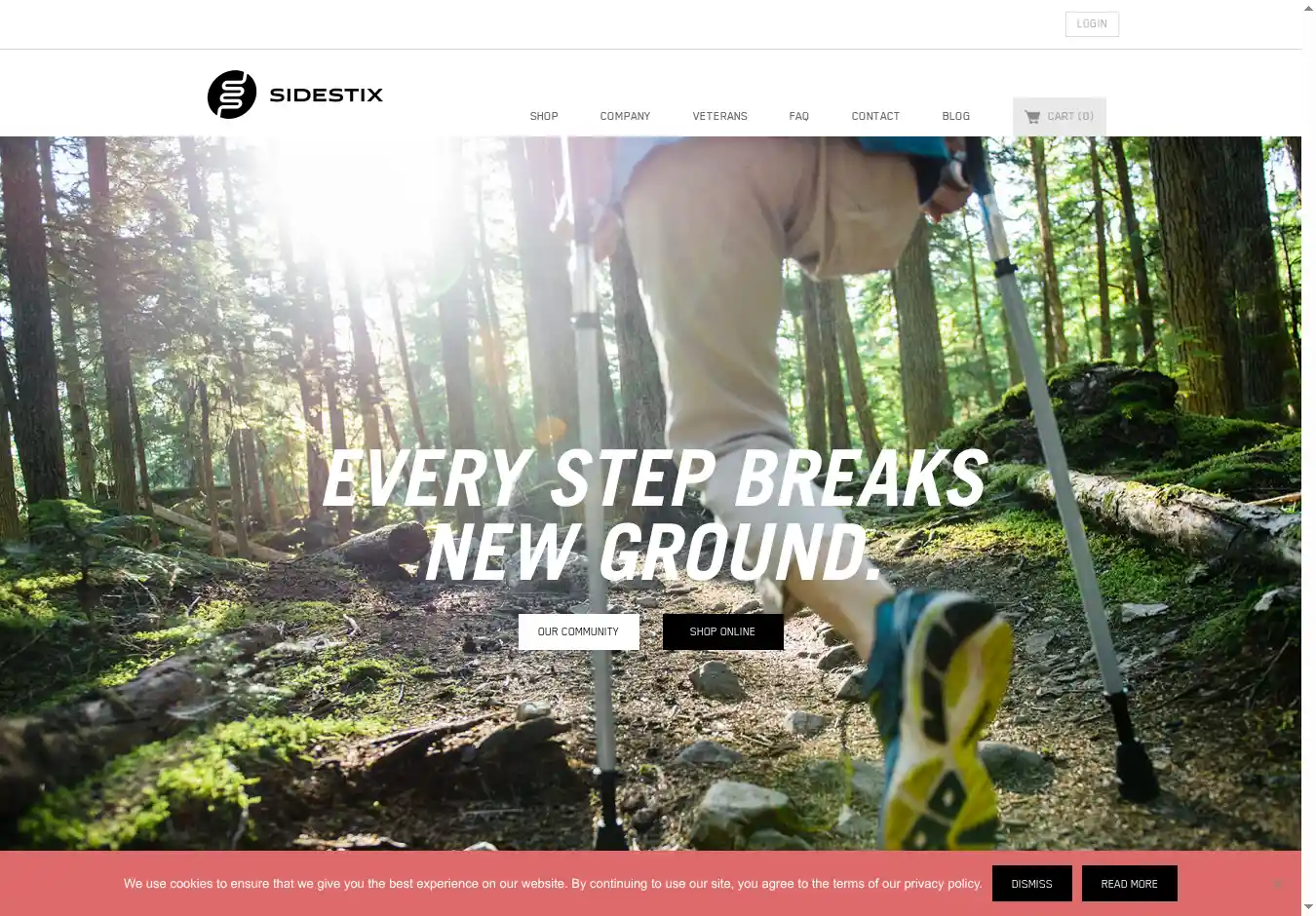Image resolution: width=1316 pixels, height=916 pixels.
Task: Dismiss the cookie notice
Action: (x=1031, y=884)
